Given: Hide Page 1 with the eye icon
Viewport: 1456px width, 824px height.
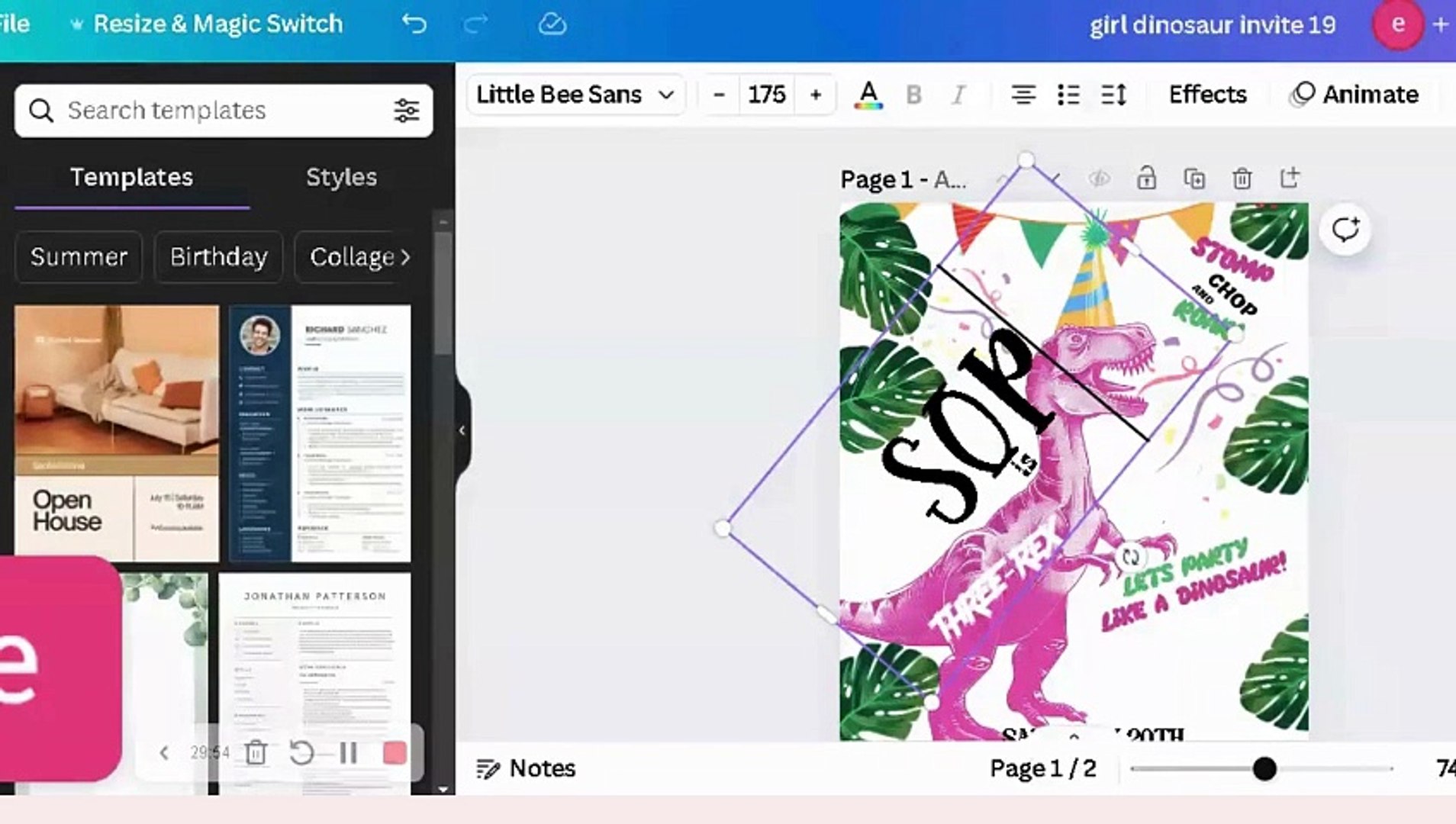Looking at the screenshot, I should tap(1100, 179).
